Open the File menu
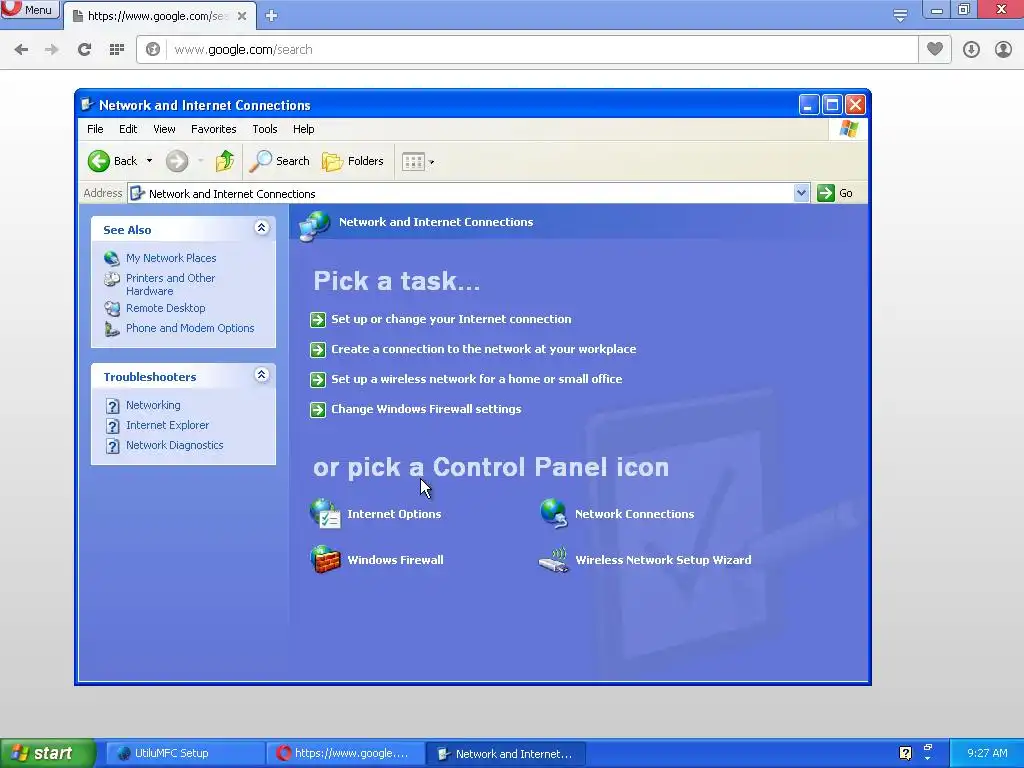This screenshot has height=768, width=1024. (95, 129)
